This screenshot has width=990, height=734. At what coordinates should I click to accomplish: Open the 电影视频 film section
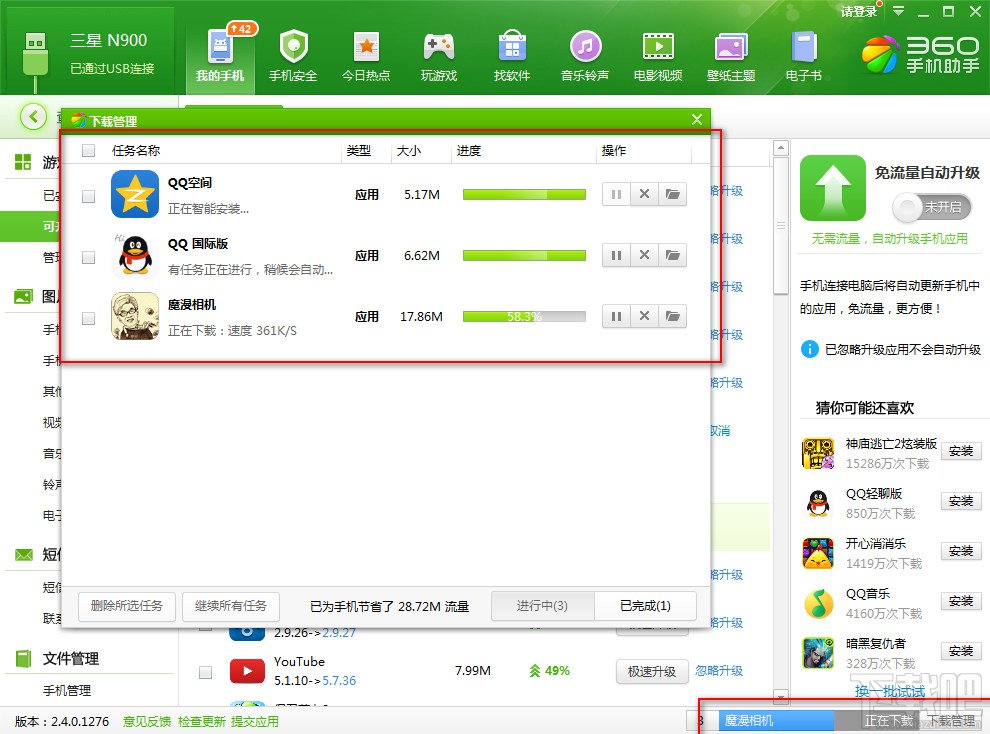point(658,56)
